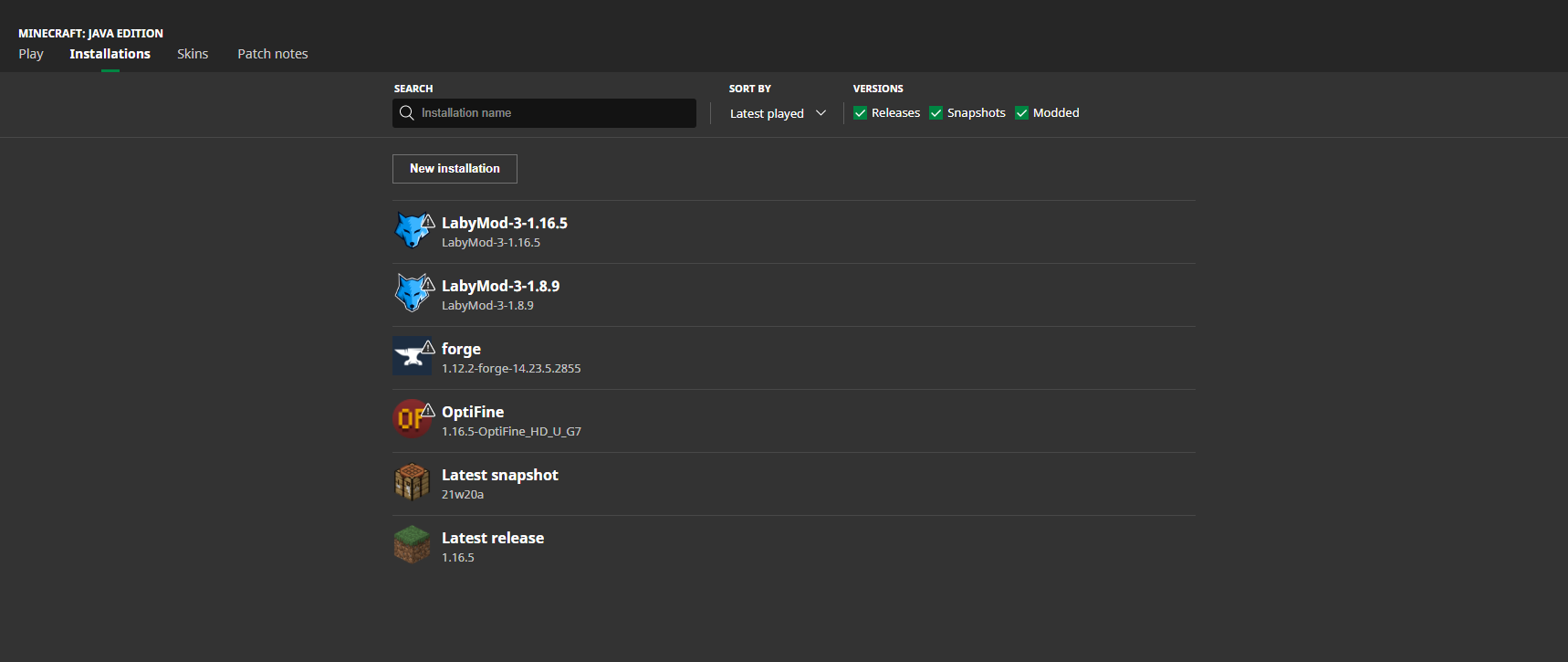Toggle the Modded checkbox
The image size is (1568, 662).
(x=1021, y=113)
